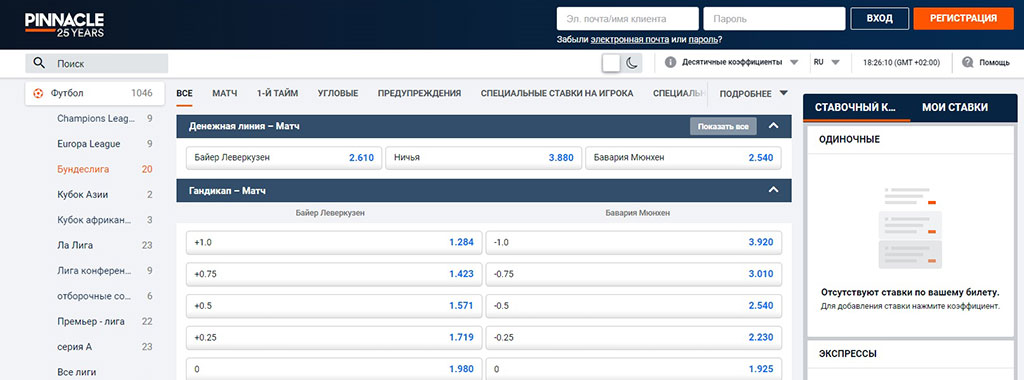Click the info icon near decimal odds
Image resolution: width=1024 pixels, height=380 pixels.
[670, 63]
